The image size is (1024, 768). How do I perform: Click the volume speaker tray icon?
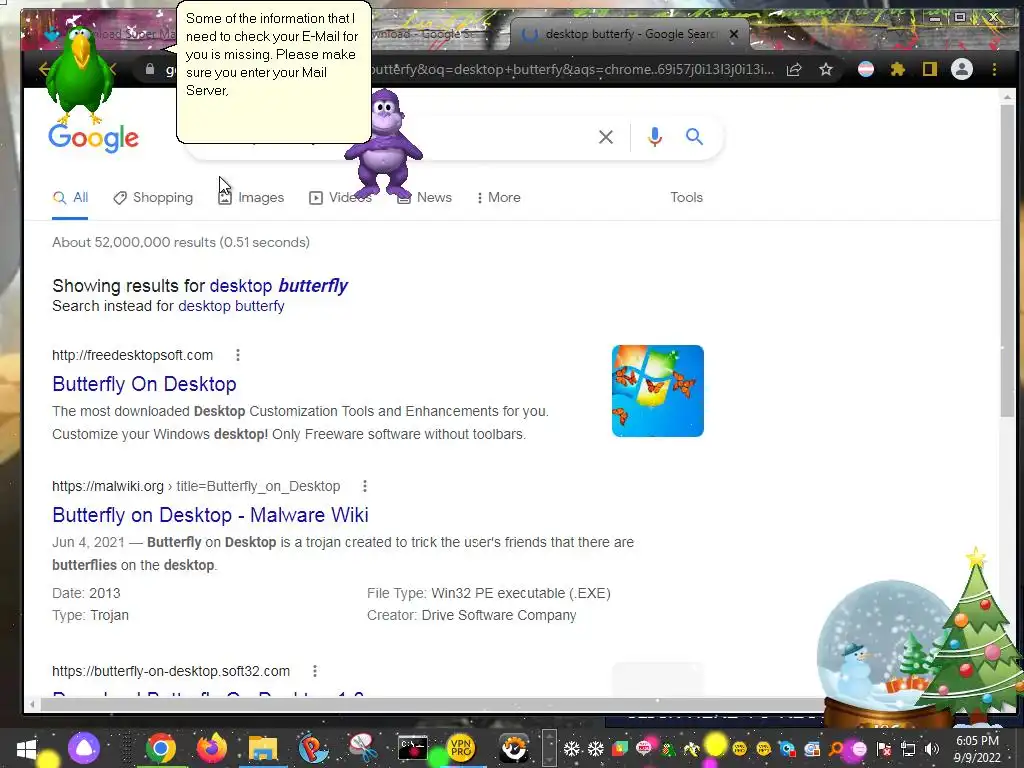click(932, 749)
